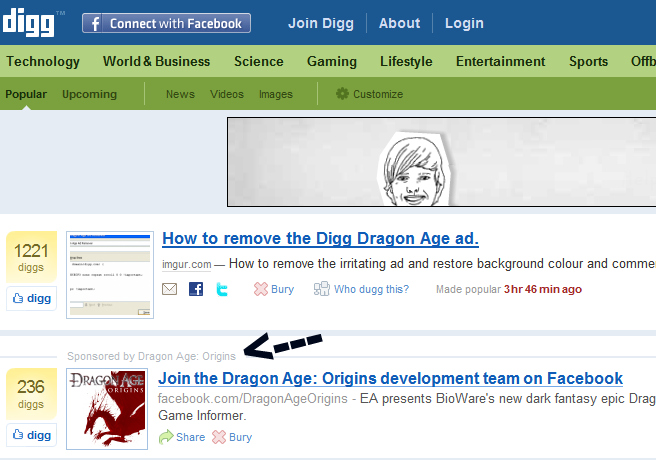
Task: Open the Gaming category
Action: (332, 61)
